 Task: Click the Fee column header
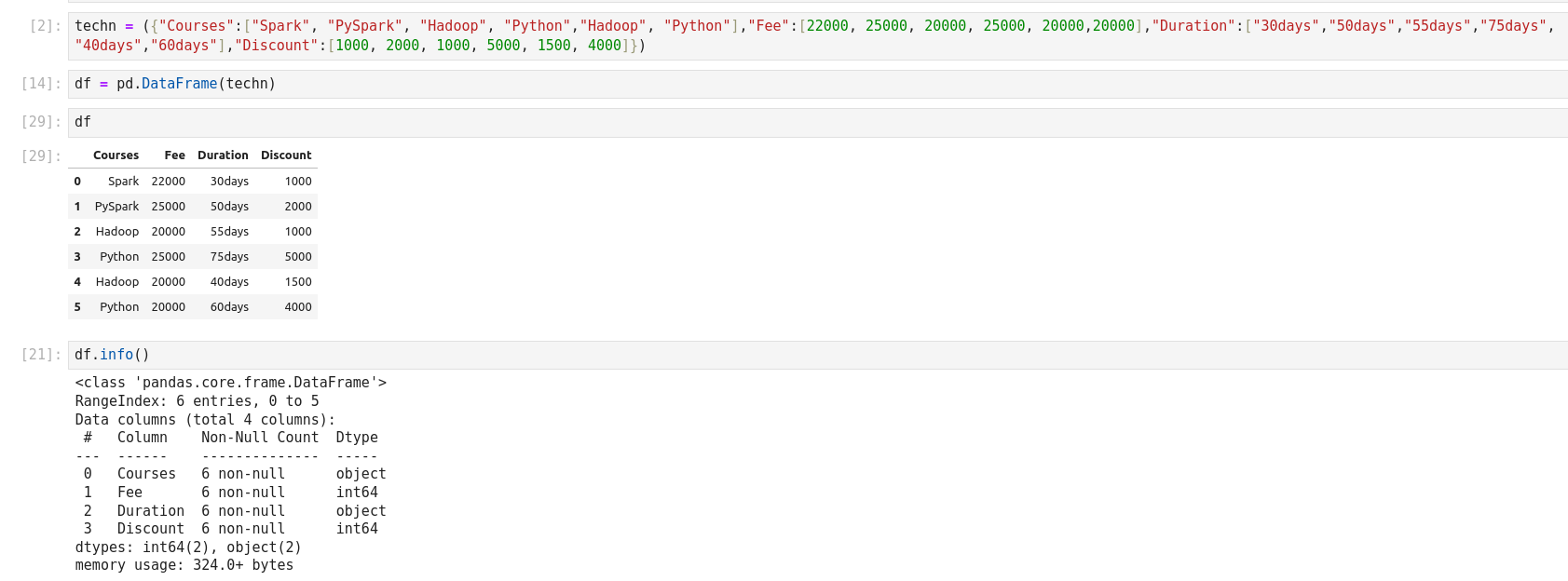click(x=174, y=155)
